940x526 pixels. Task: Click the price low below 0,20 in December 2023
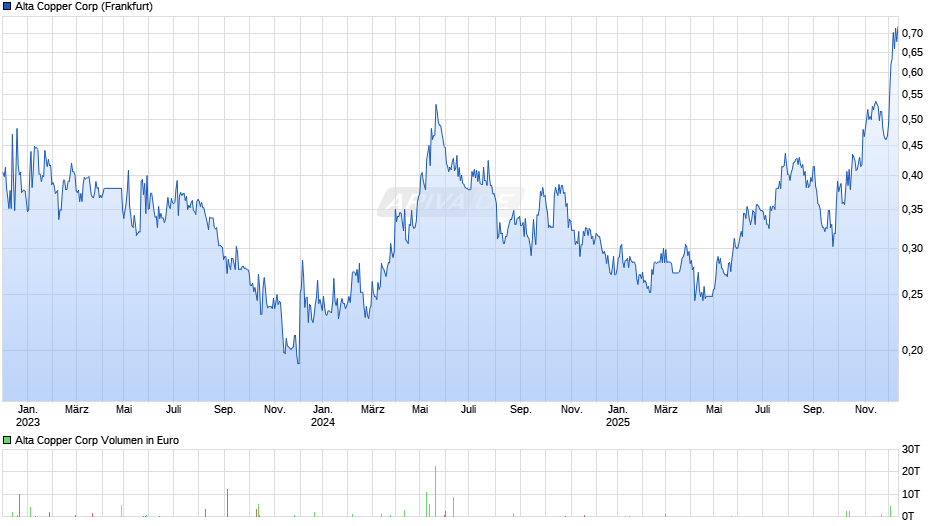(299, 362)
